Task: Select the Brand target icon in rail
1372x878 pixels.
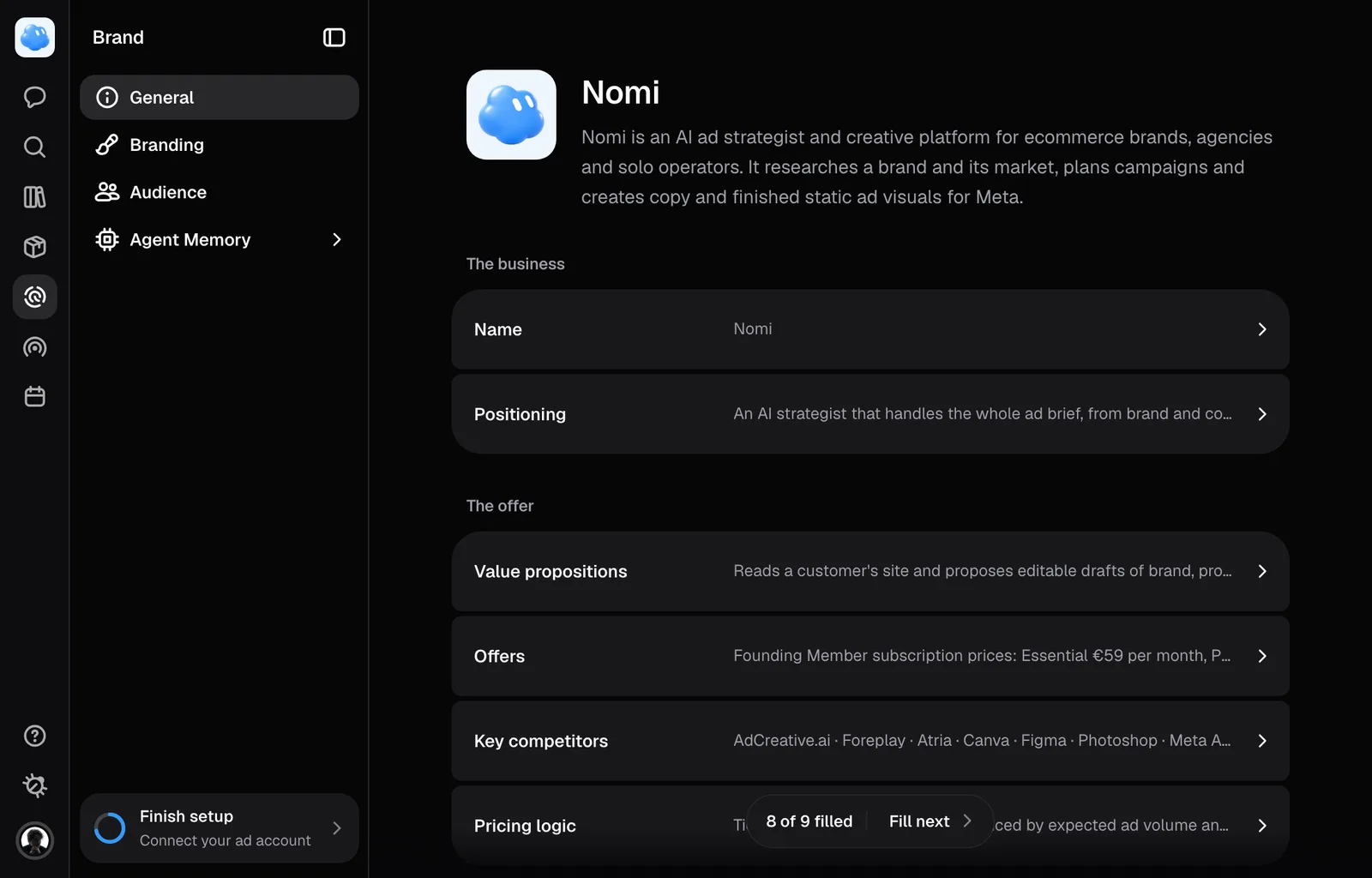Action: (x=35, y=297)
